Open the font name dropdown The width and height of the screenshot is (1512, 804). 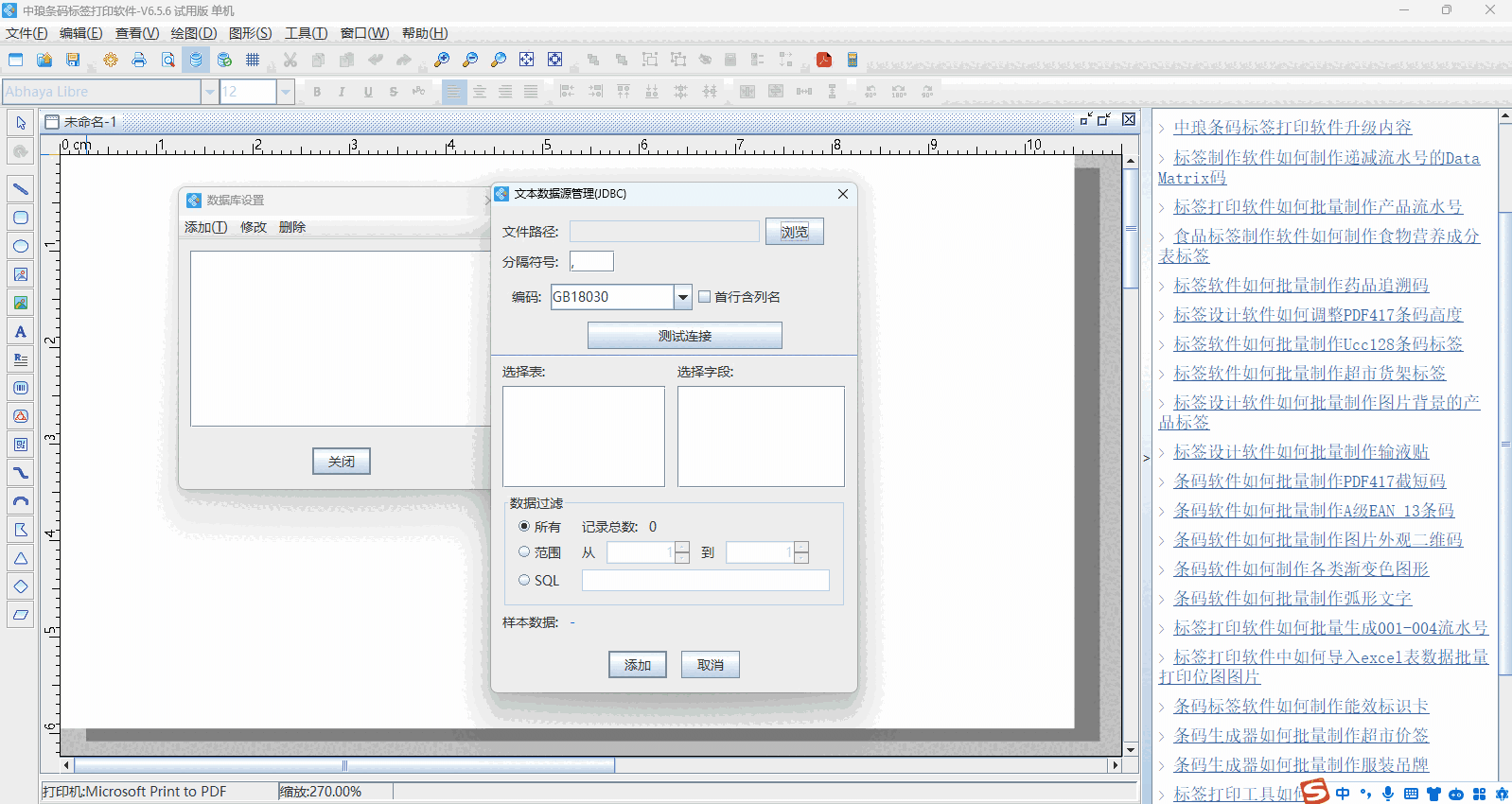[209, 92]
